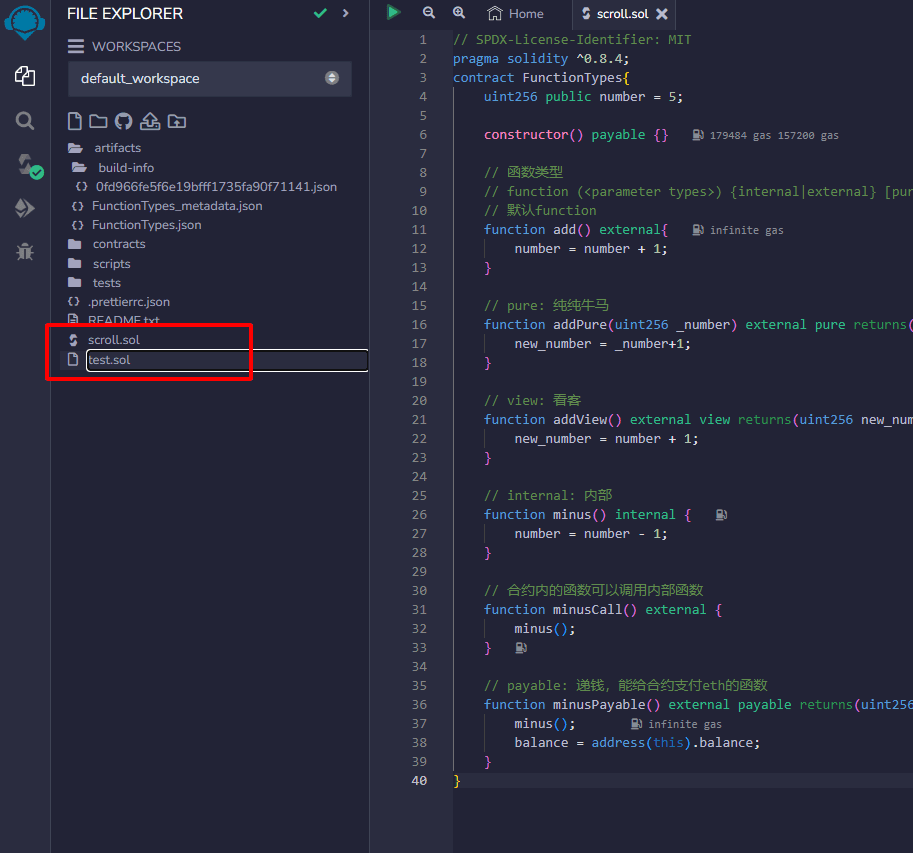The image size is (913, 853).
Task: Click the zoom out editor icon
Action: click(x=429, y=13)
